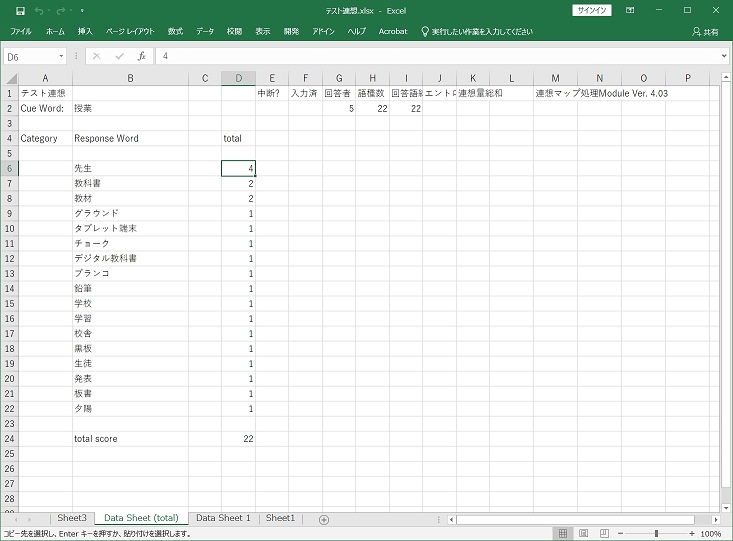Switch to Normal view in status bar
733x541 pixels.
(x=563, y=534)
